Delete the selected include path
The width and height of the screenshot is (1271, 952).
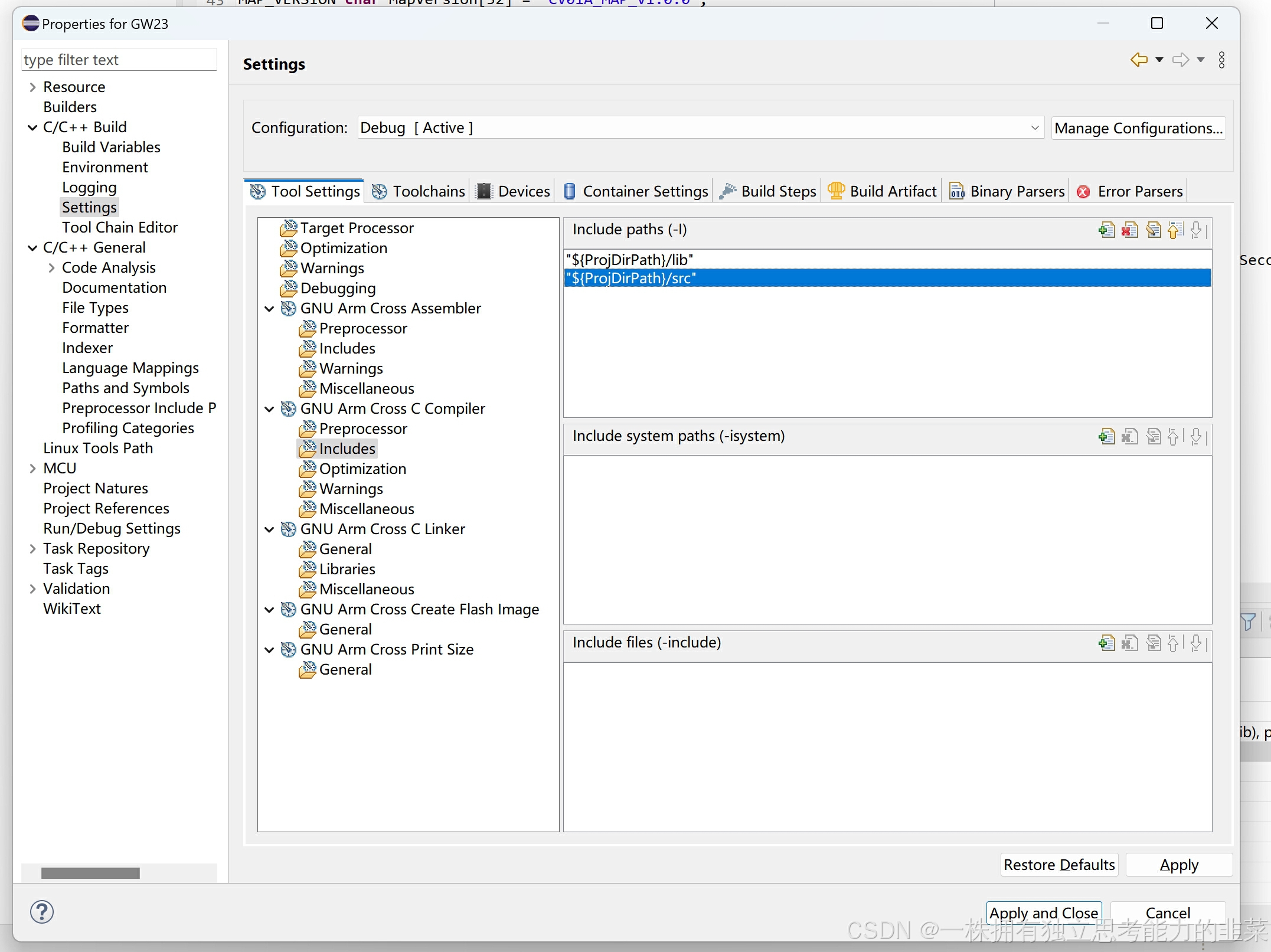point(1130,230)
